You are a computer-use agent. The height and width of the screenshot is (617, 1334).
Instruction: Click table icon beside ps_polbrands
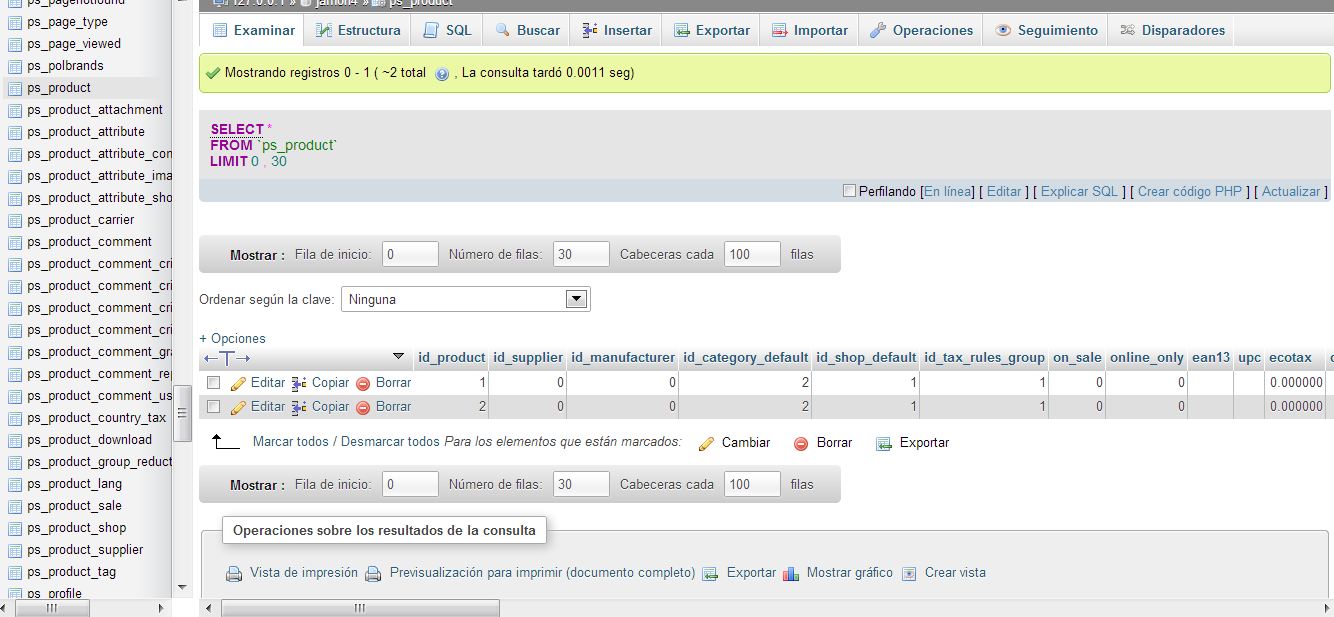tap(14, 66)
